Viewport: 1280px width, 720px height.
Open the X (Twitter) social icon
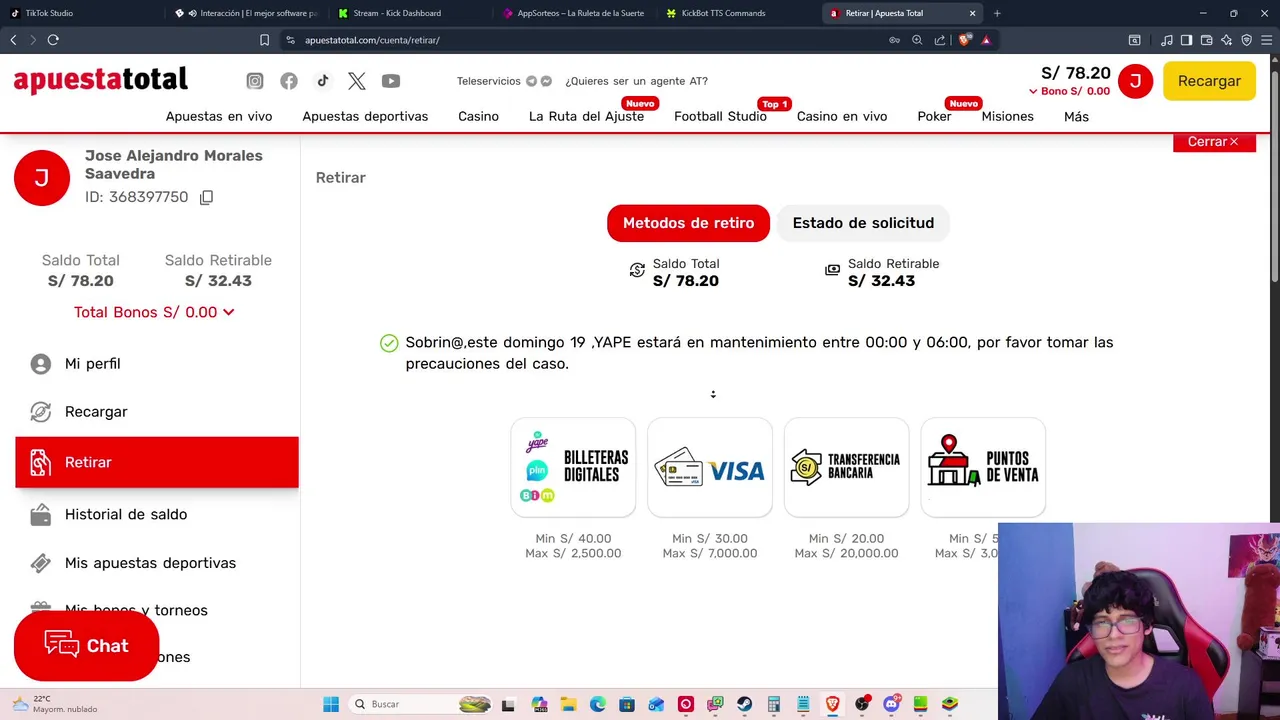point(357,81)
